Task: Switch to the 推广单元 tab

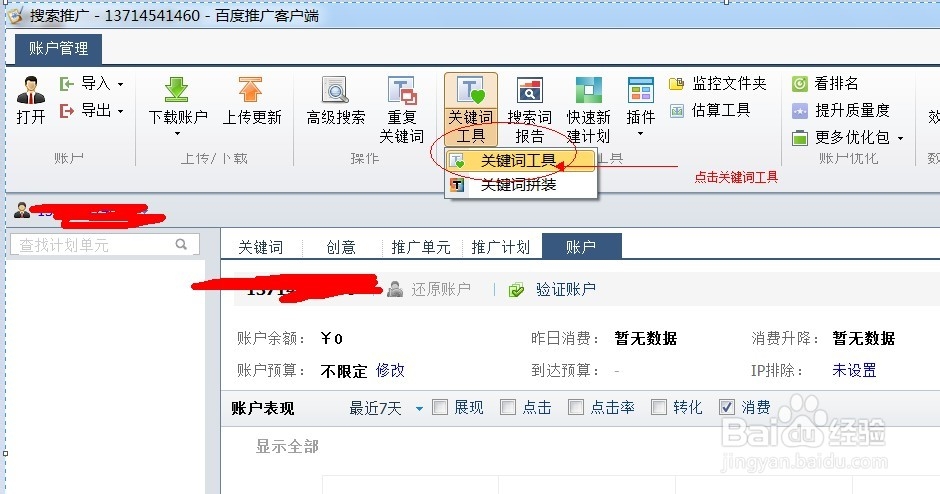Action: point(420,247)
